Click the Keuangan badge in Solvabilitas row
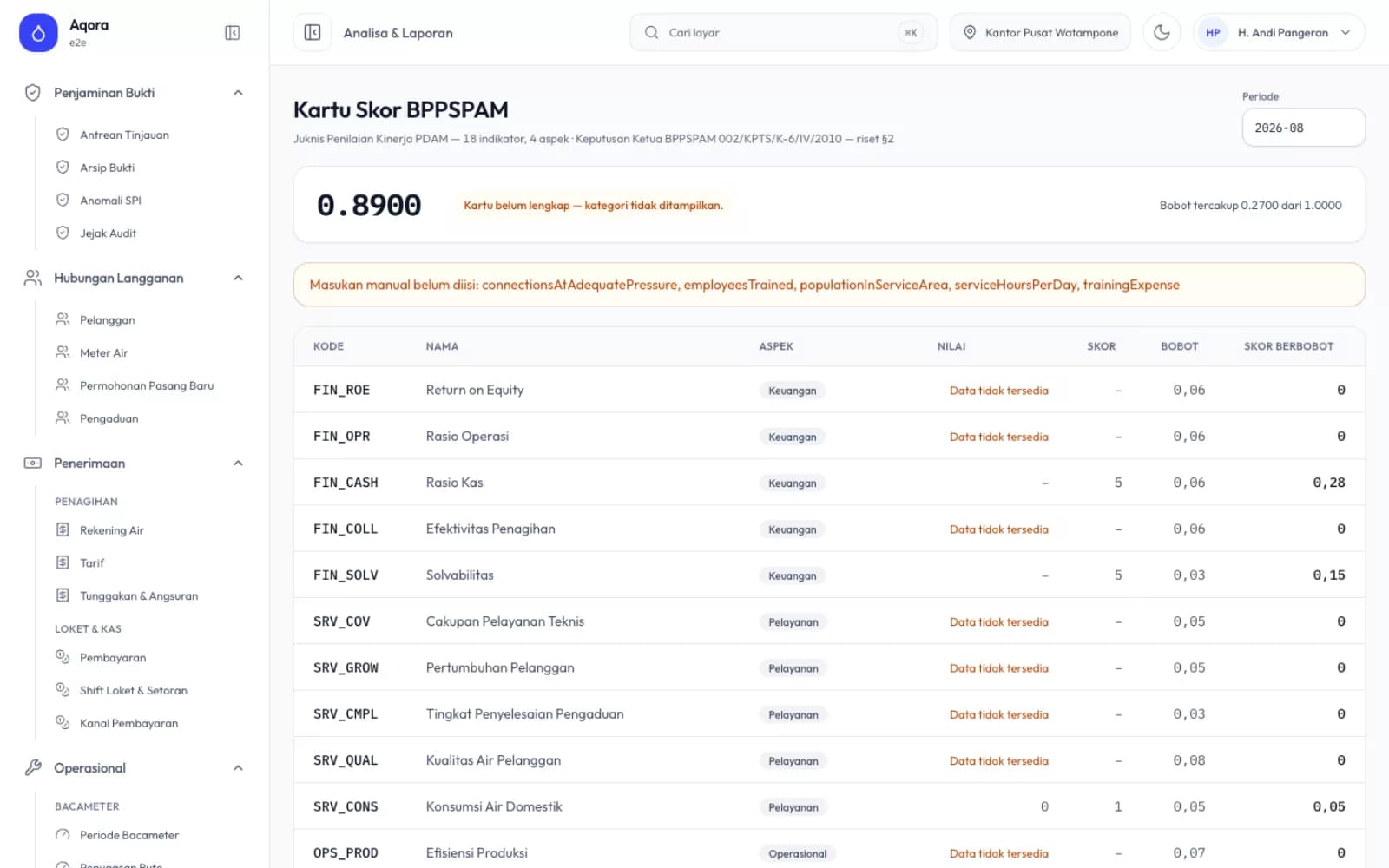 pos(792,575)
